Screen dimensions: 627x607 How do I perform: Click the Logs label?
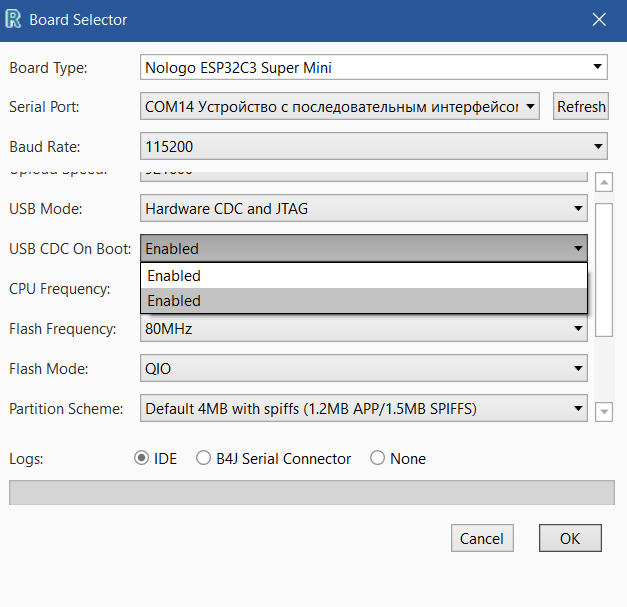[x=26, y=459]
